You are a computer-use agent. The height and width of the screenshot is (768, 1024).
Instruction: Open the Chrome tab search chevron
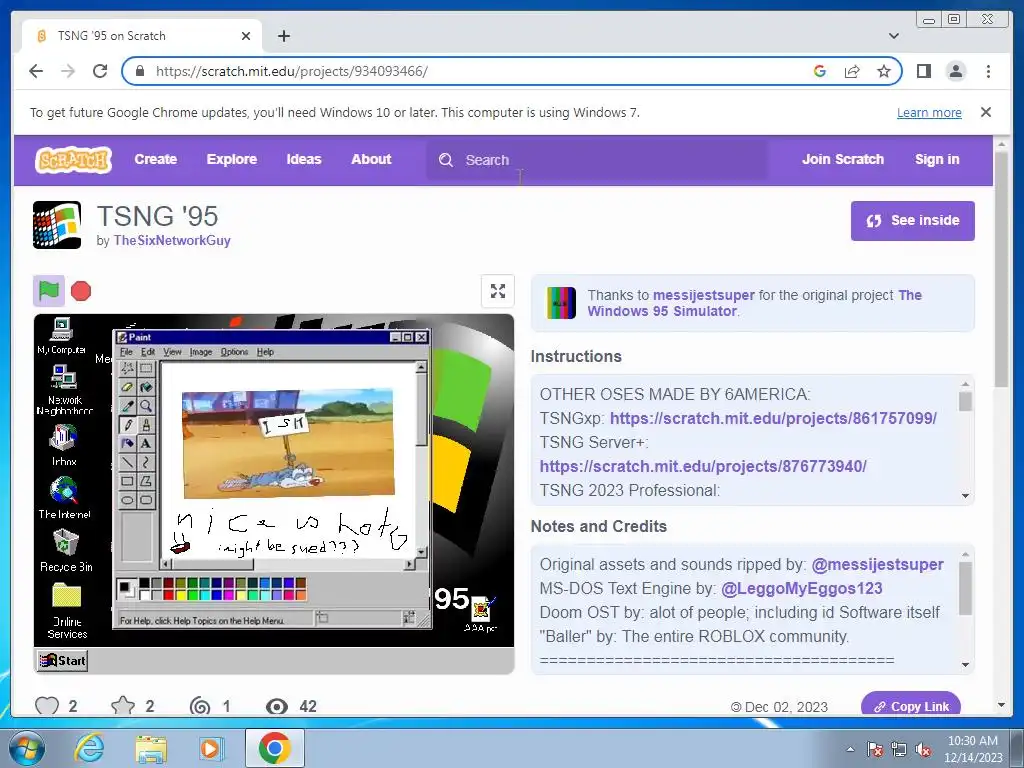pos(894,36)
